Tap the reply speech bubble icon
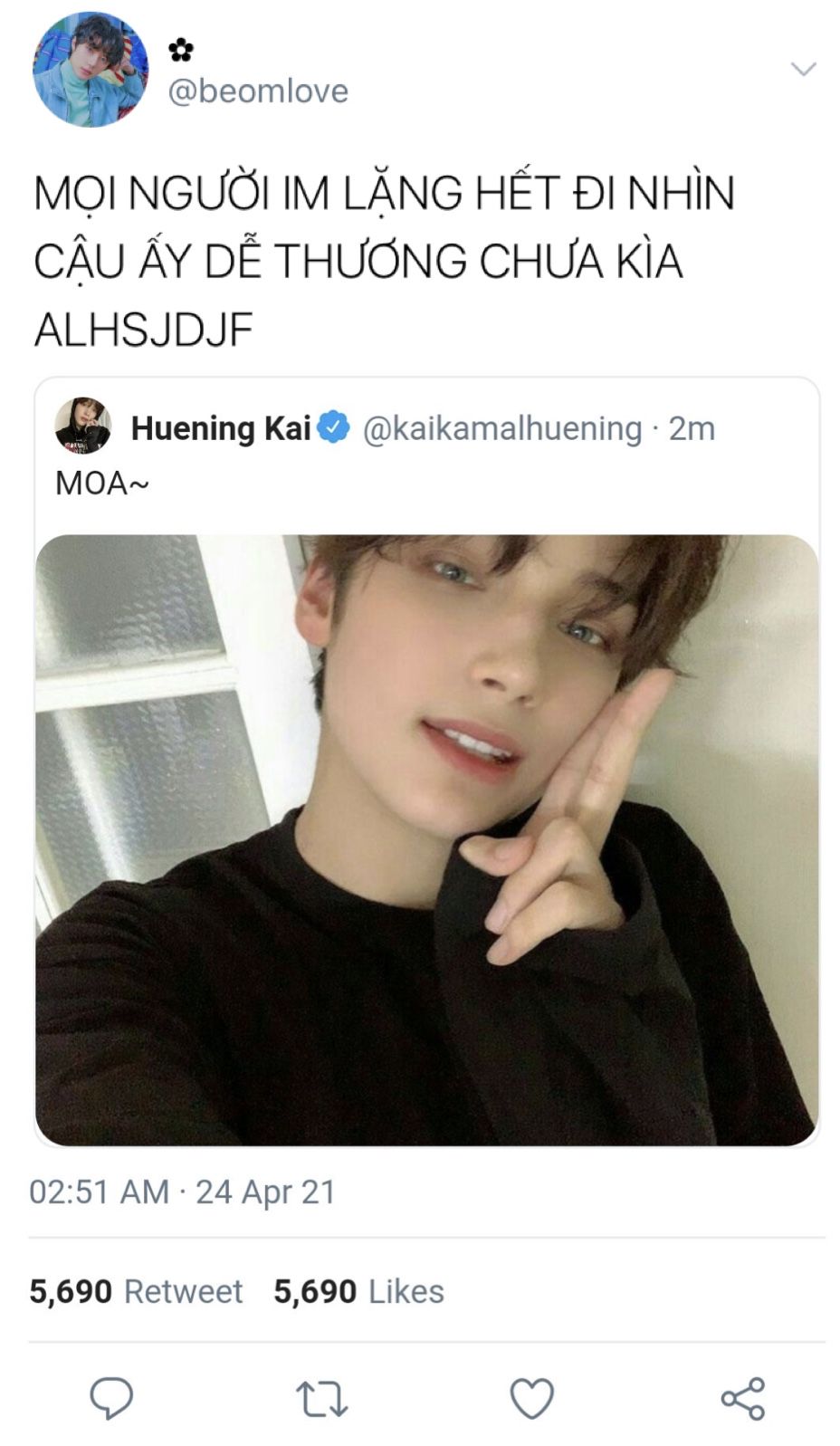The image size is (840, 1446). pyautogui.click(x=111, y=1398)
